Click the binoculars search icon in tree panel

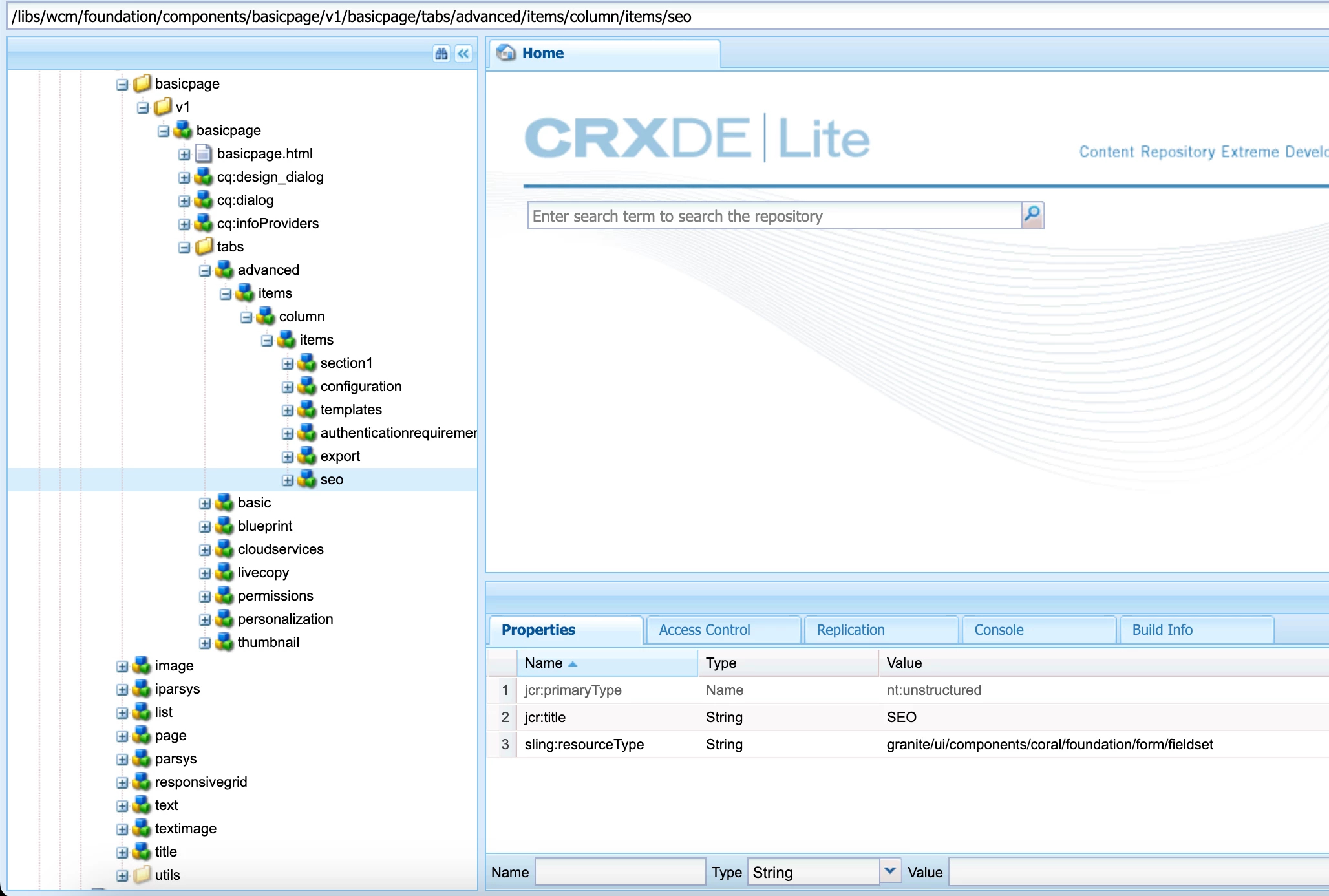[441, 54]
